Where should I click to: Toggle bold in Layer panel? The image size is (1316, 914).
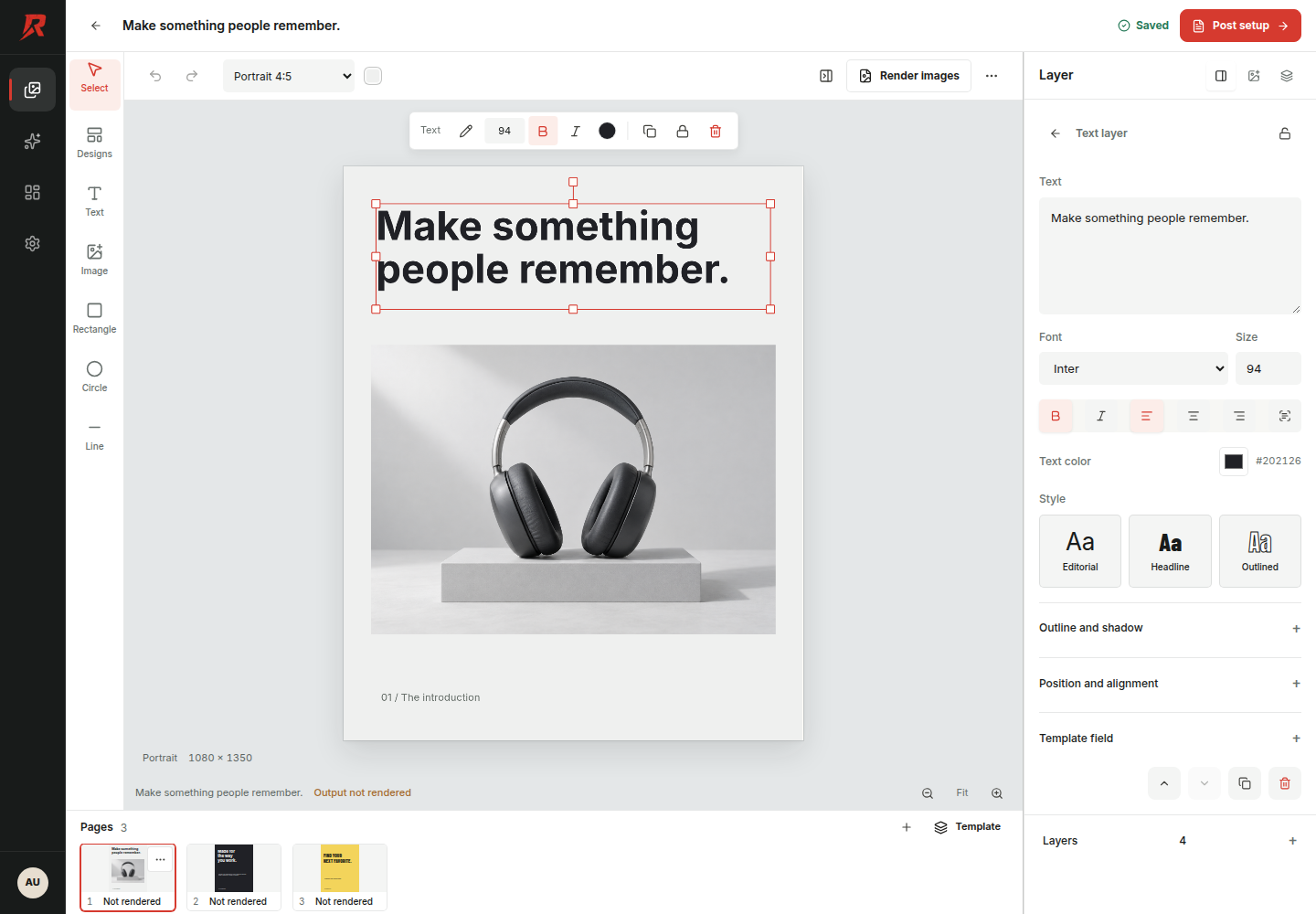click(x=1056, y=416)
